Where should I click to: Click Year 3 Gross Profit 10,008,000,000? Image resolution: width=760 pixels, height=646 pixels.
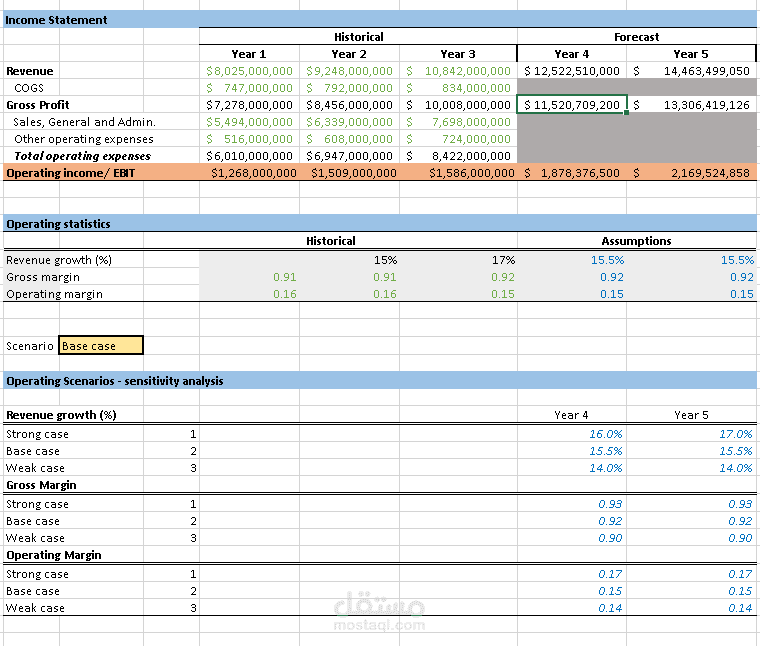click(459, 105)
